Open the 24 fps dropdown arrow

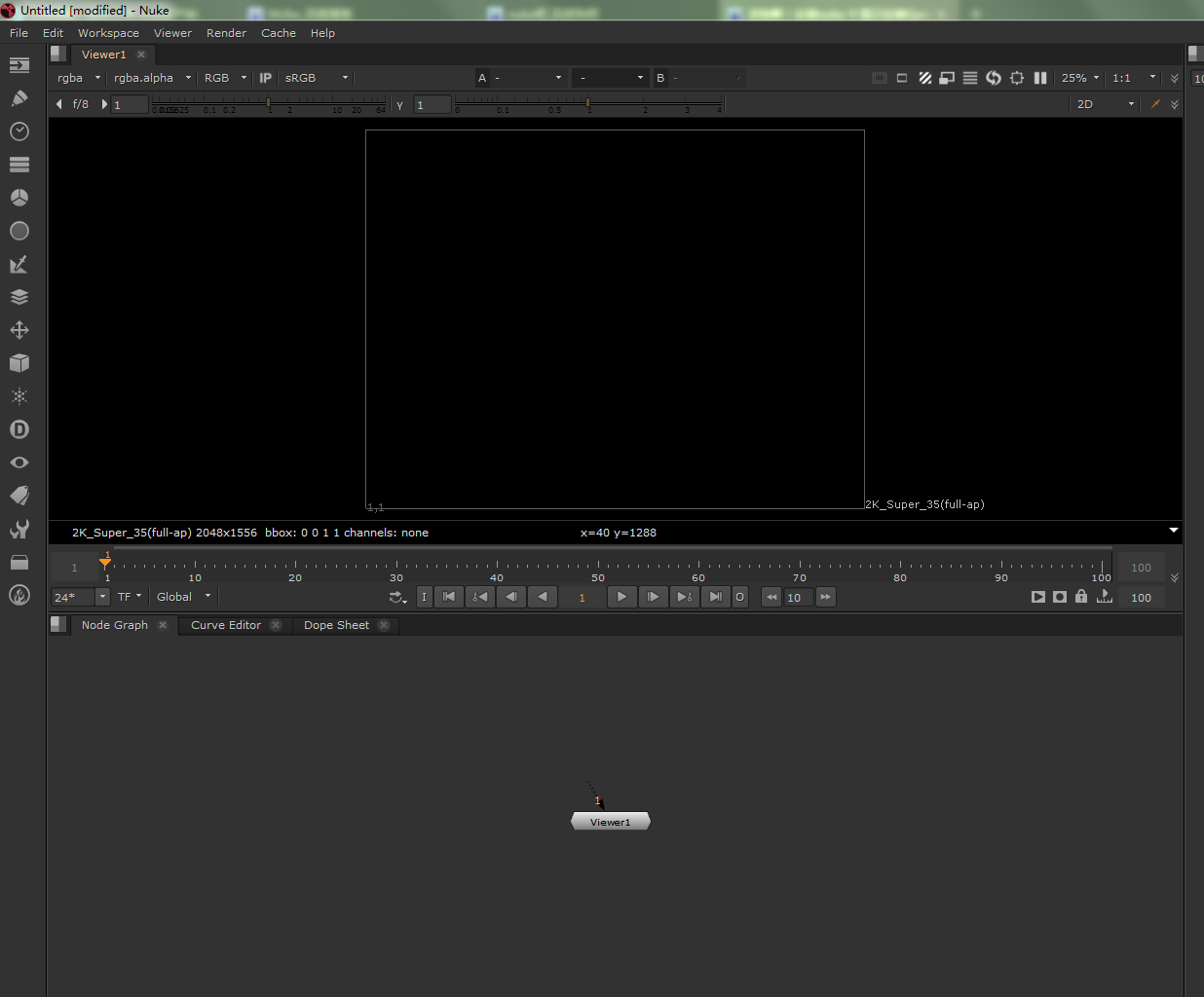pos(102,597)
